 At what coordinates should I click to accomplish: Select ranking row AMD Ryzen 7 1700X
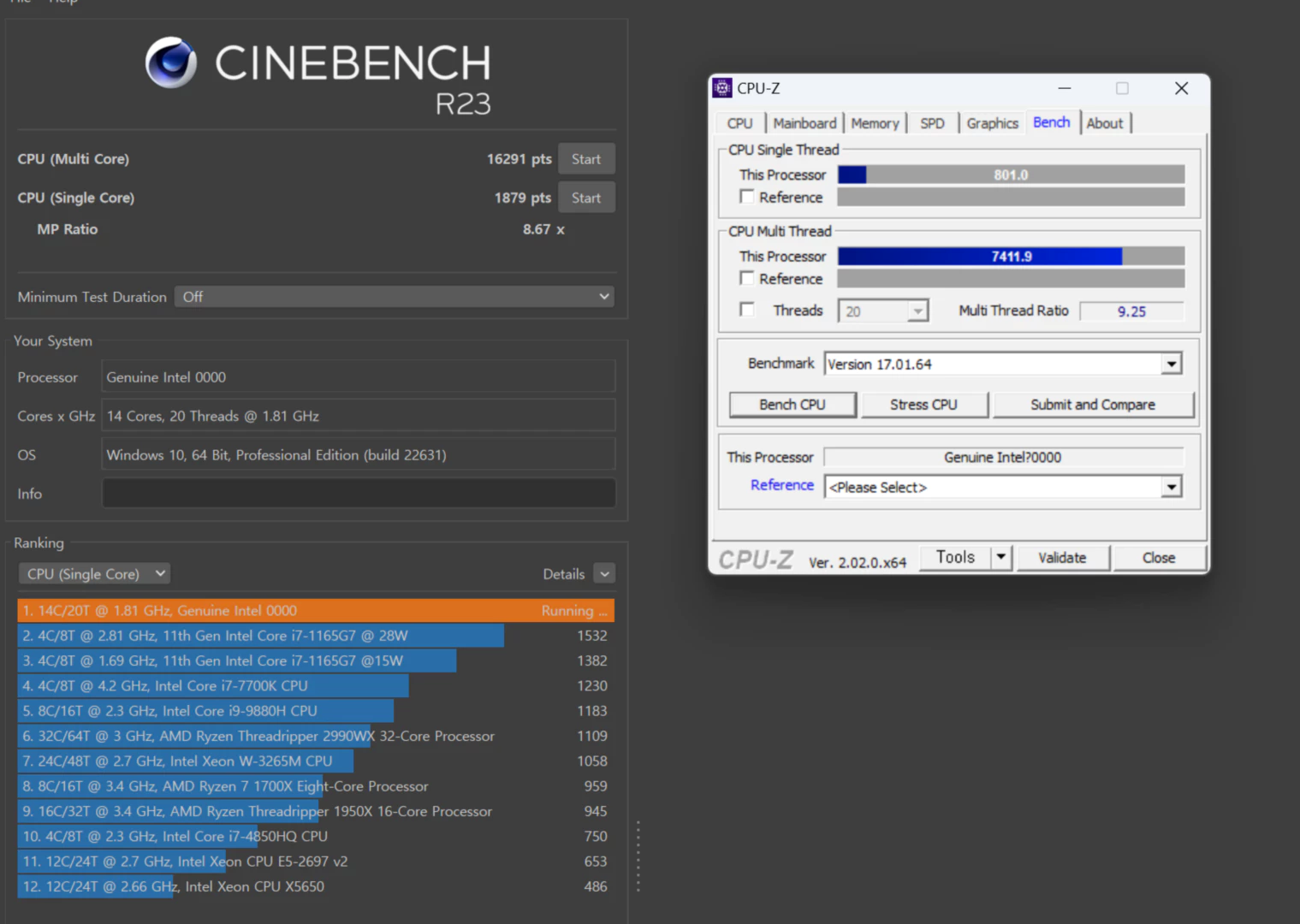(x=316, y=786)
